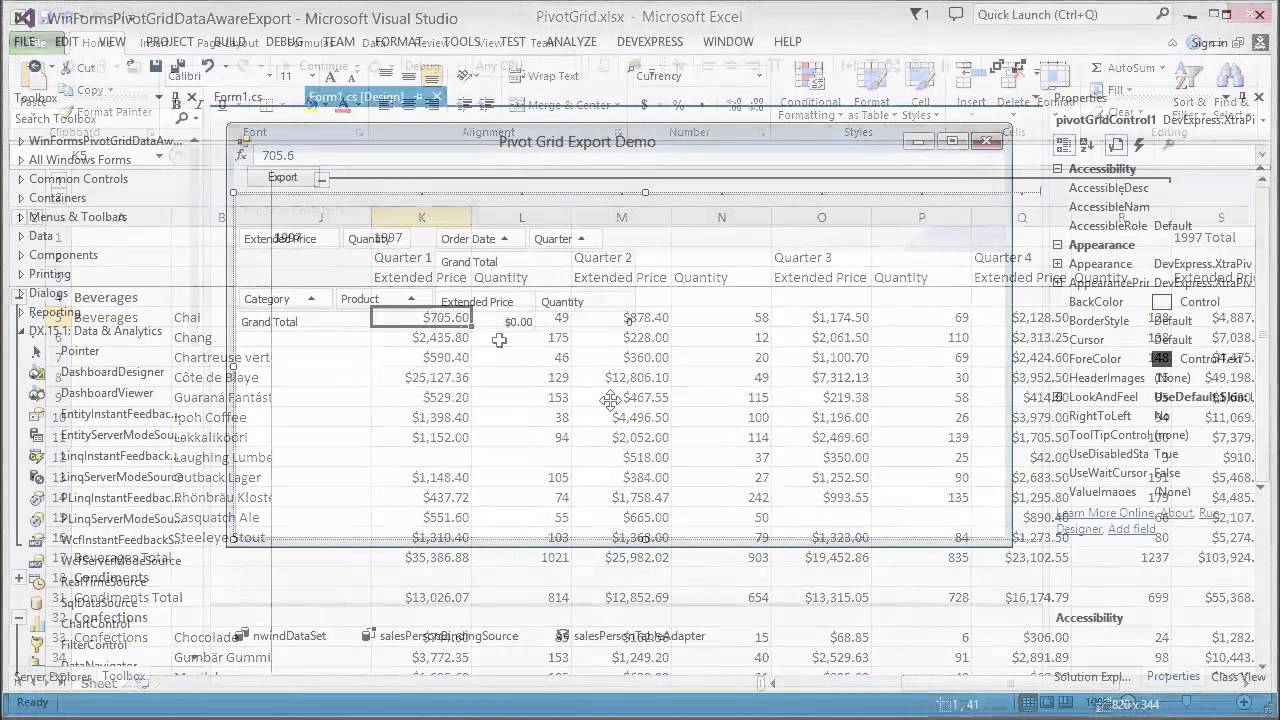The image size is (1280, 720).
Task: Click the Save All icon in toolbar
Action: coord(178,66)
